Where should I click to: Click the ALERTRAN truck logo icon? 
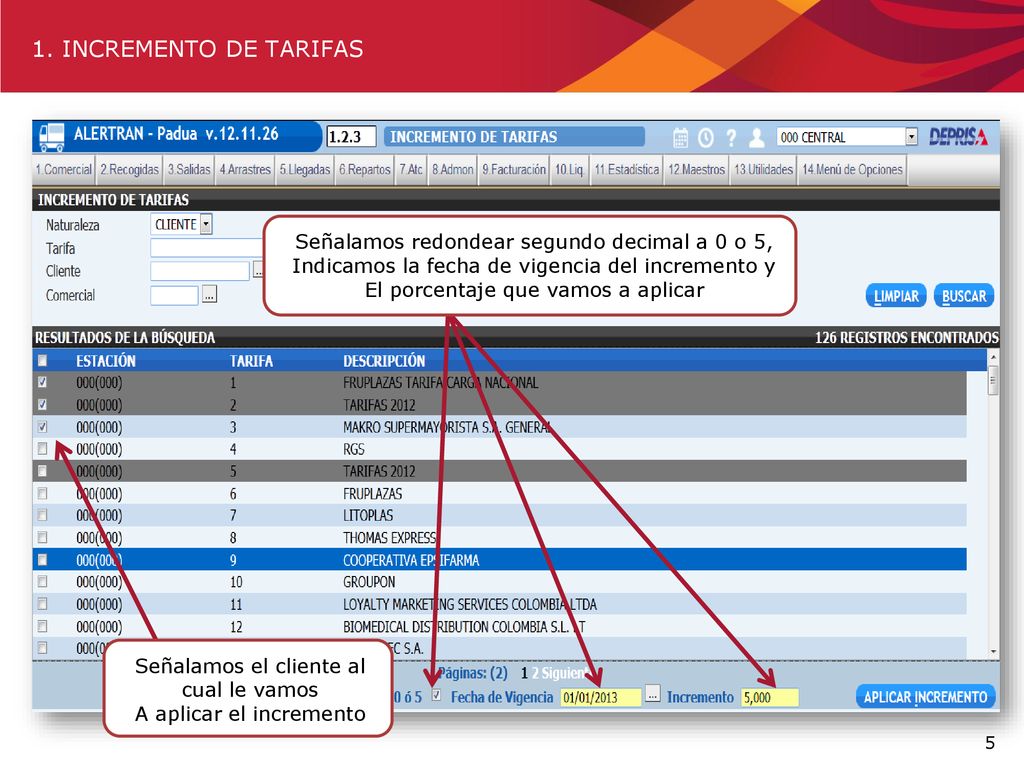tap(52, 136)
